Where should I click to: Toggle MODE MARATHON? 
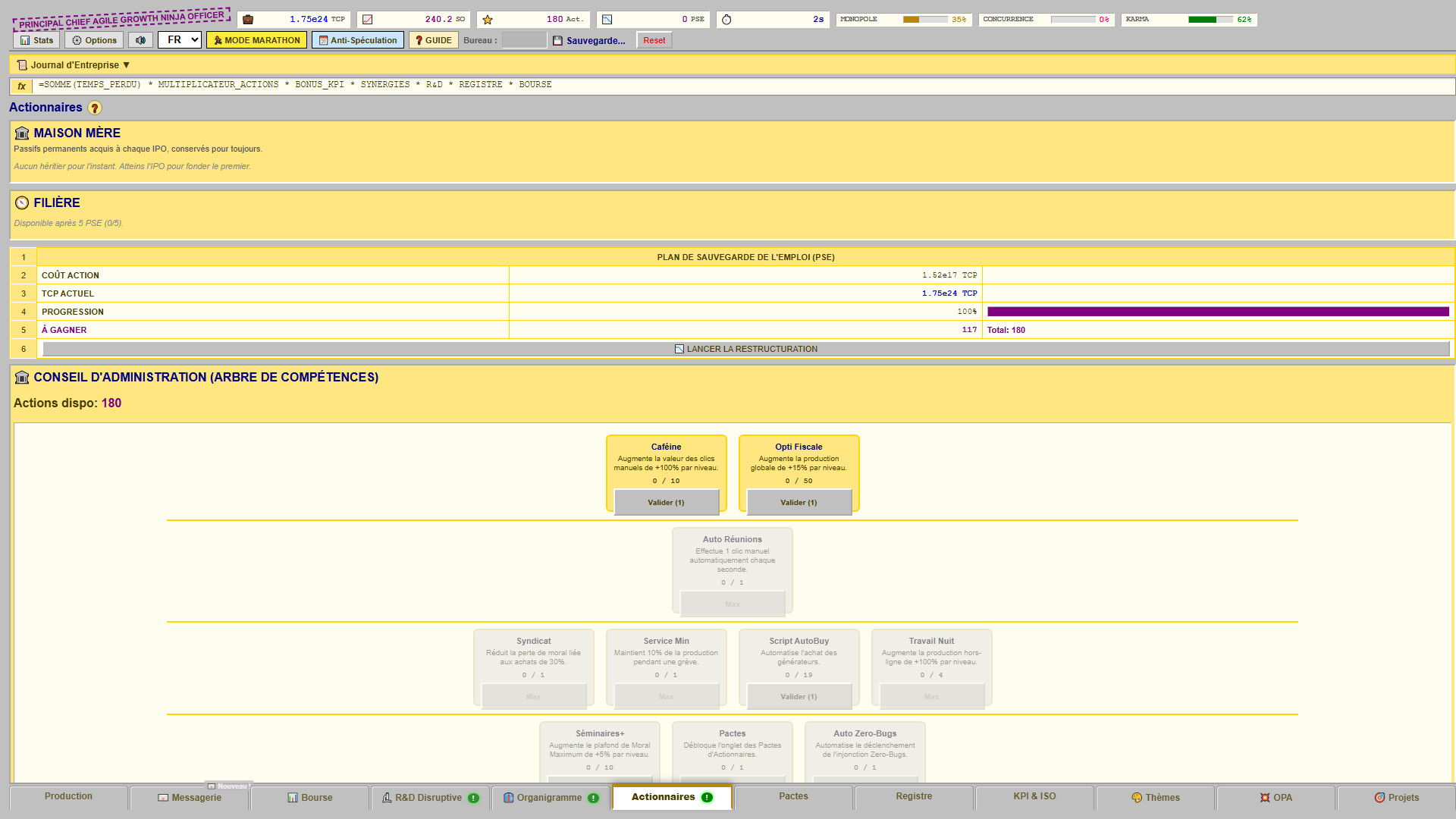click(x=256, y=40)
